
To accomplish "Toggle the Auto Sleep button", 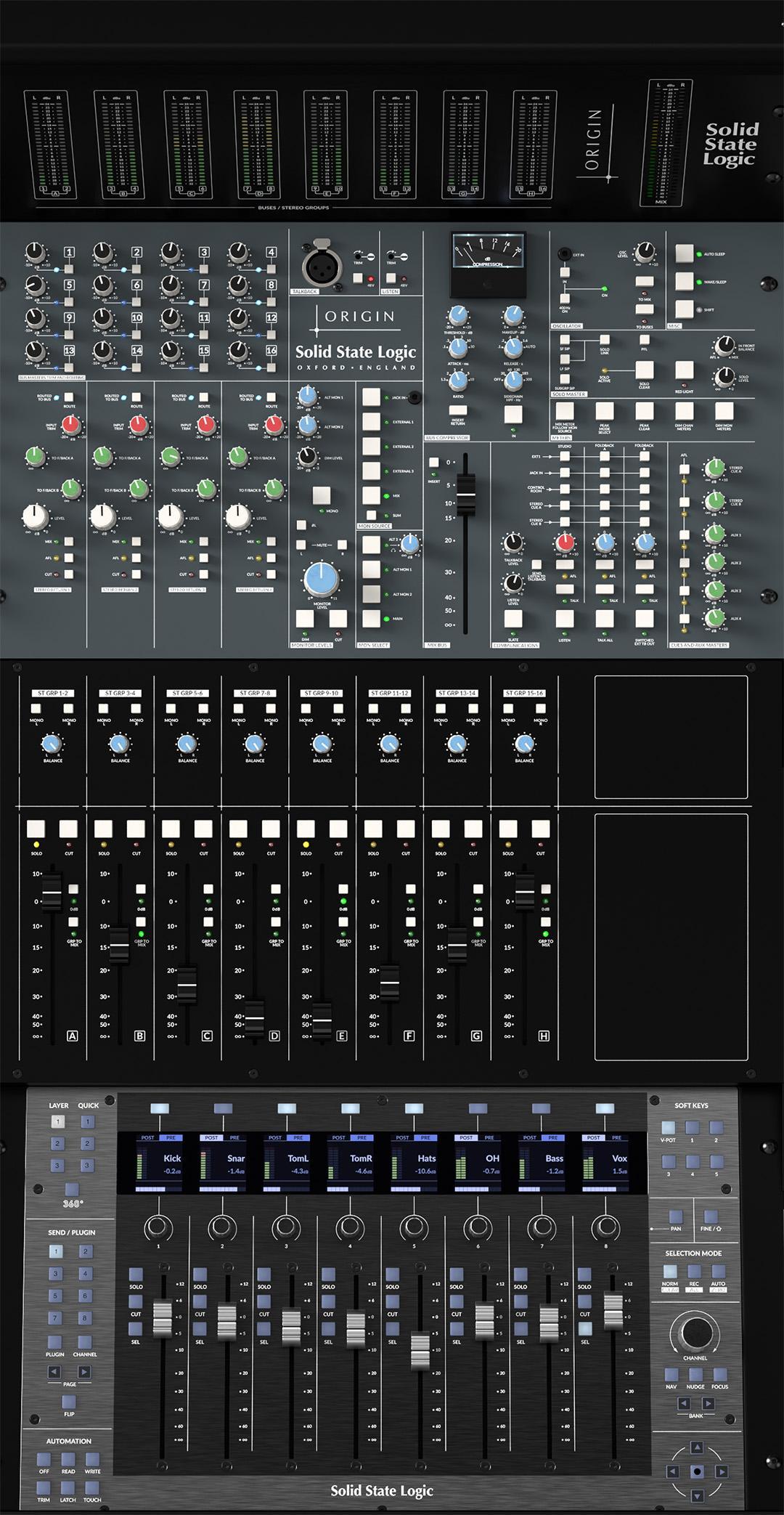I will click(x=685, y=253).
